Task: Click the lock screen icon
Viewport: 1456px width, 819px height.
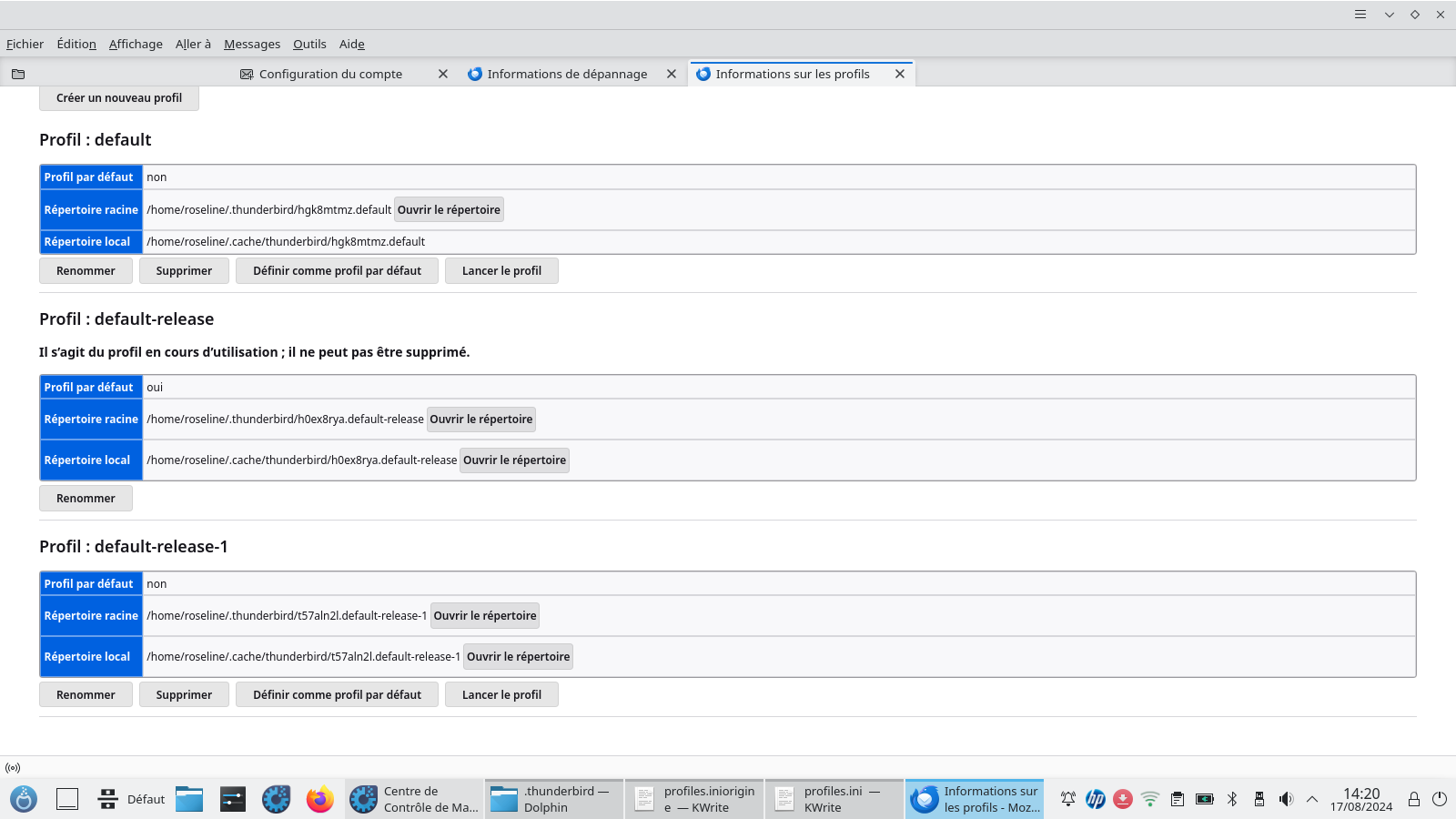Action: tap(1414, 799)
